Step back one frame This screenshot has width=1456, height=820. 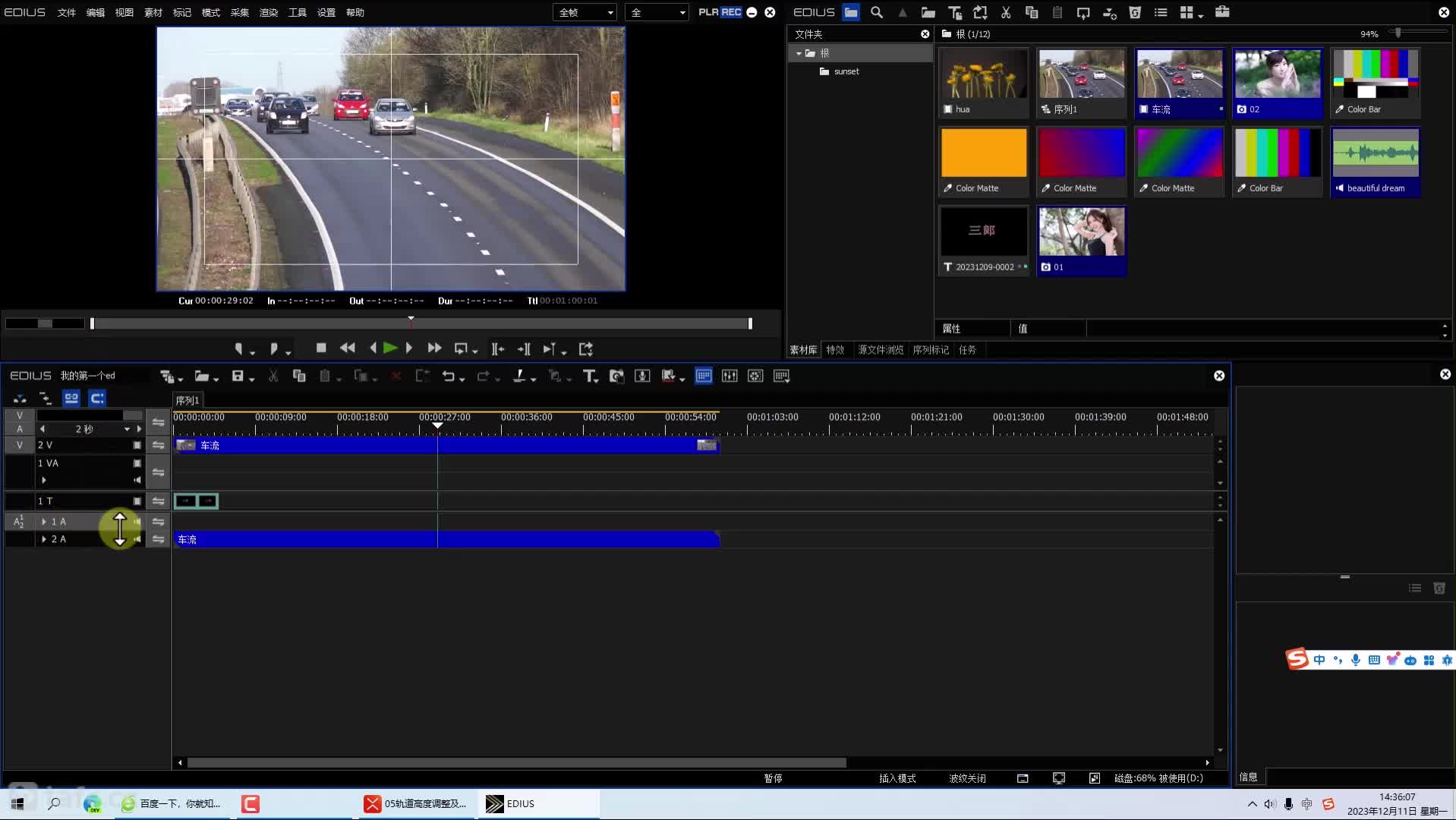[x=373, y=348]
